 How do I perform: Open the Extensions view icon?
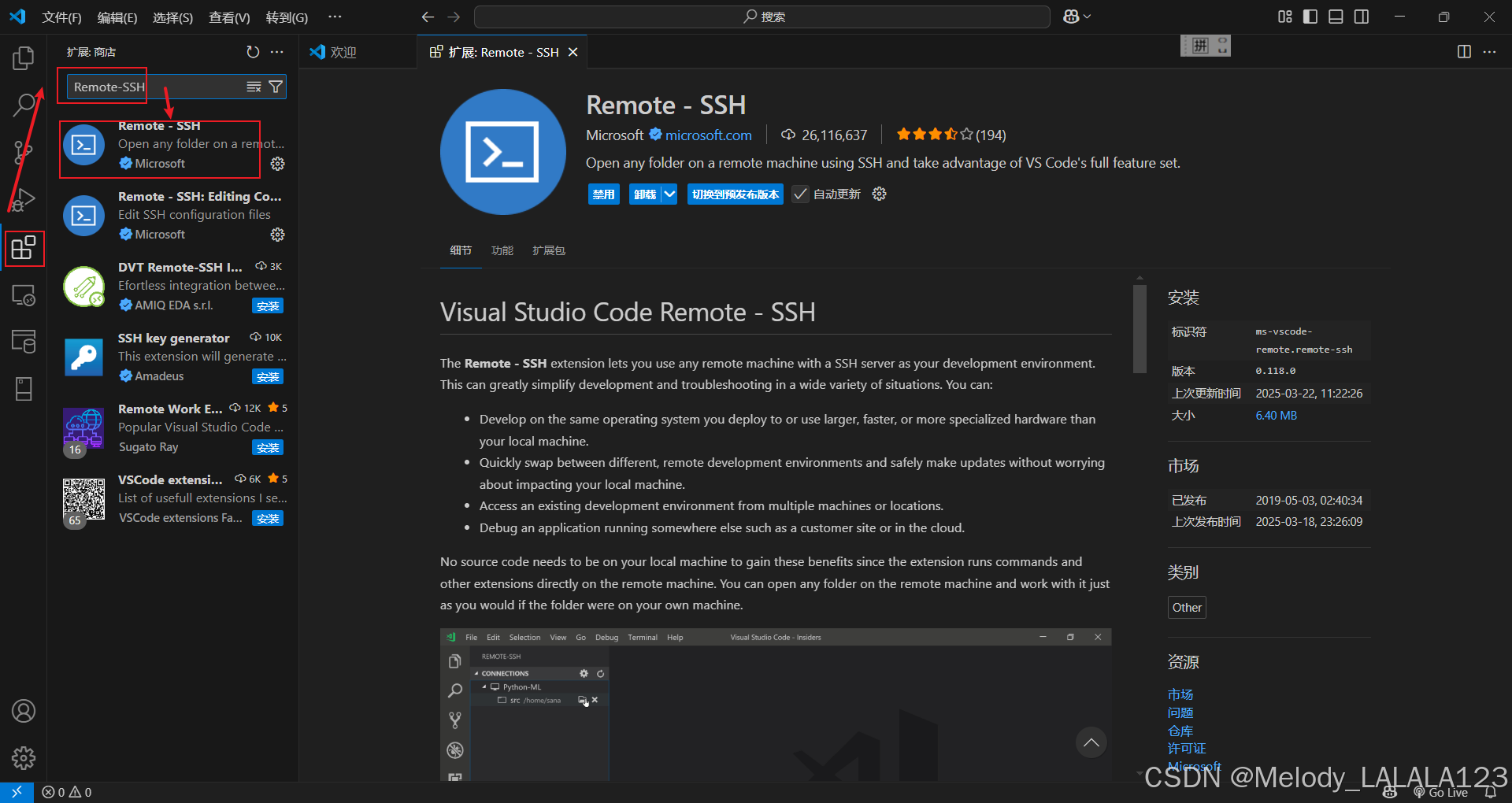[x=24, y=248]
